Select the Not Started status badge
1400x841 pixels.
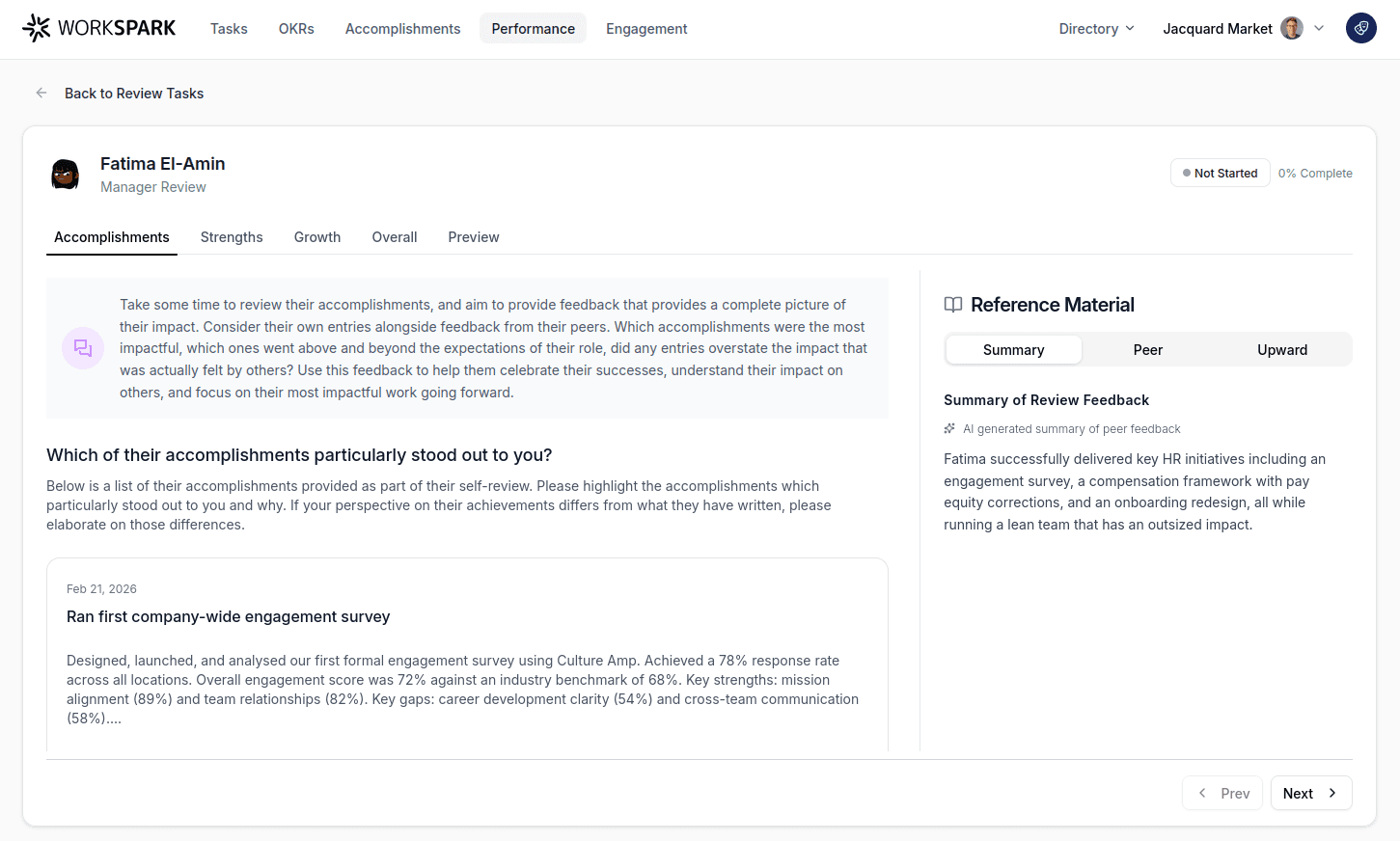click(x=1220, y=173)
